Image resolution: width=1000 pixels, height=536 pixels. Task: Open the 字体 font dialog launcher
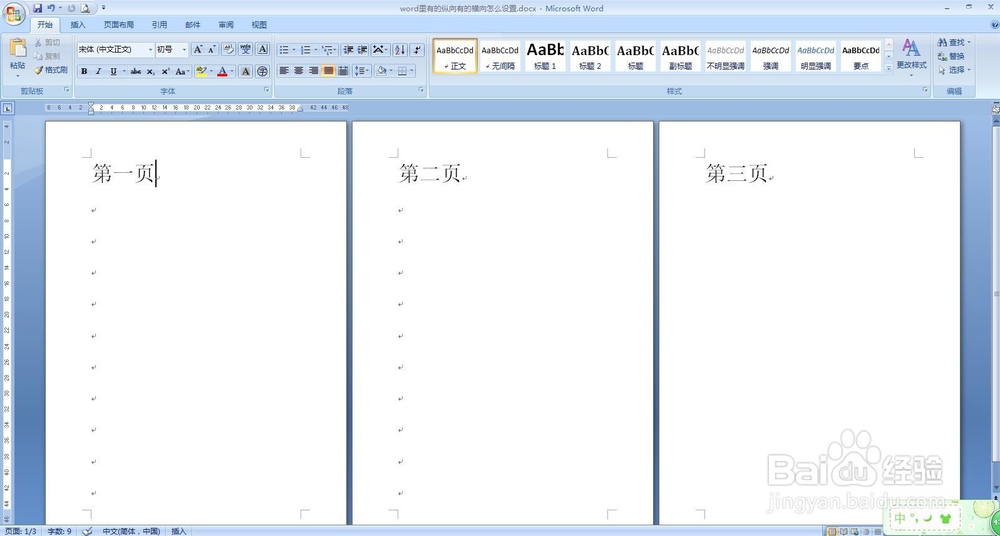pos(267,91)
